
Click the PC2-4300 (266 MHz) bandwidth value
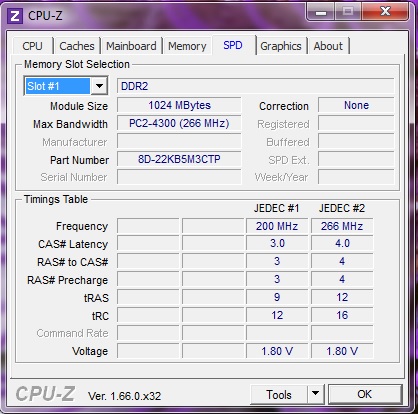coord(179,123)
